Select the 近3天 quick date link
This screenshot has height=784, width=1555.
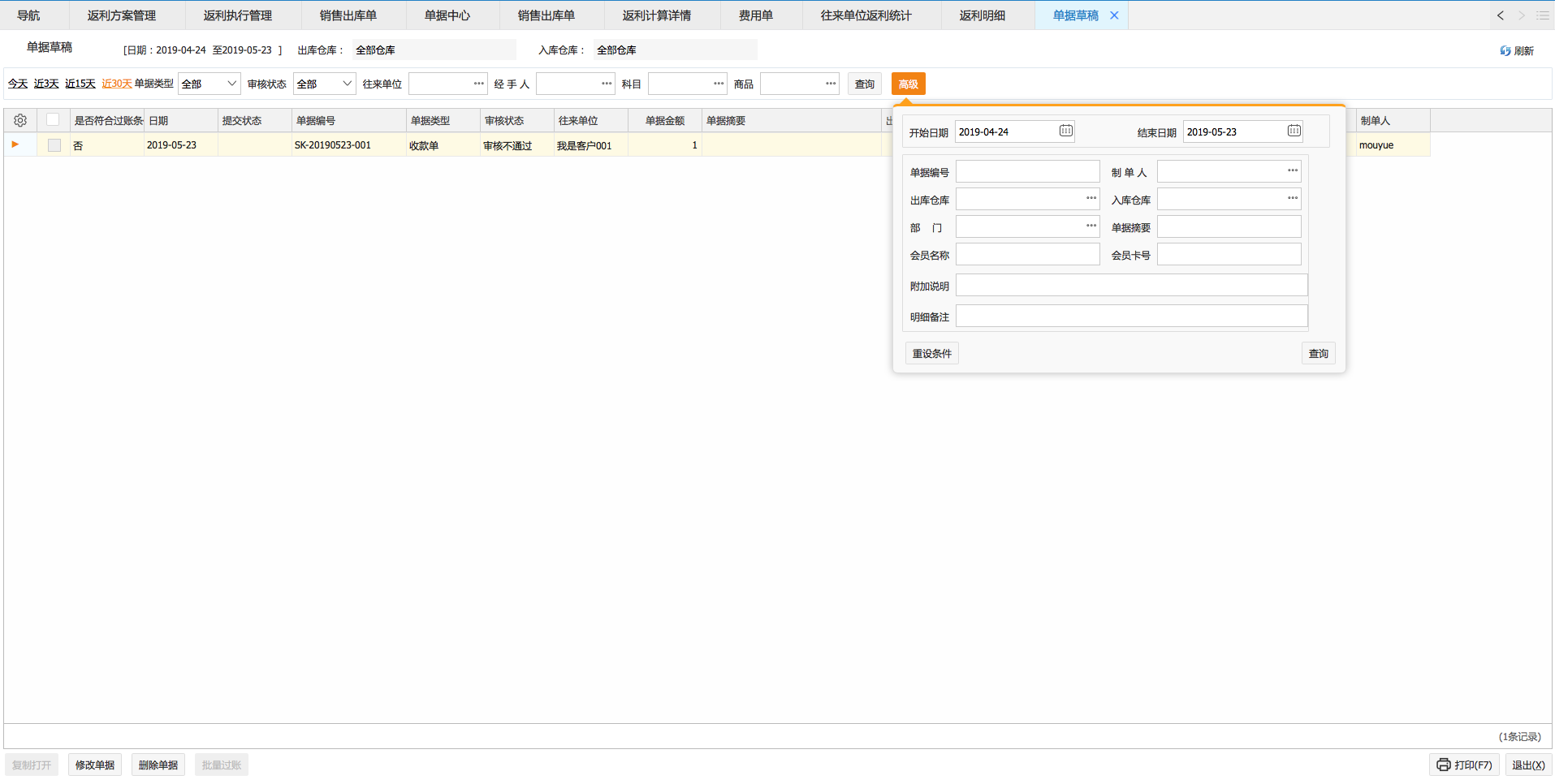click(x=46, y=84)
